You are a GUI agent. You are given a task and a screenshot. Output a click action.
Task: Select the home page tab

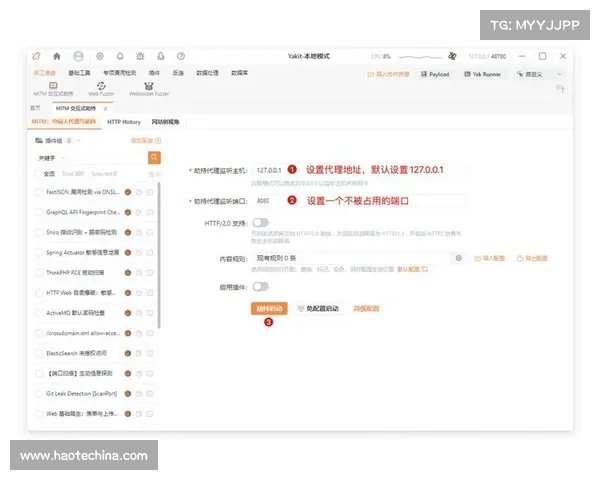[x=35, y=108]
